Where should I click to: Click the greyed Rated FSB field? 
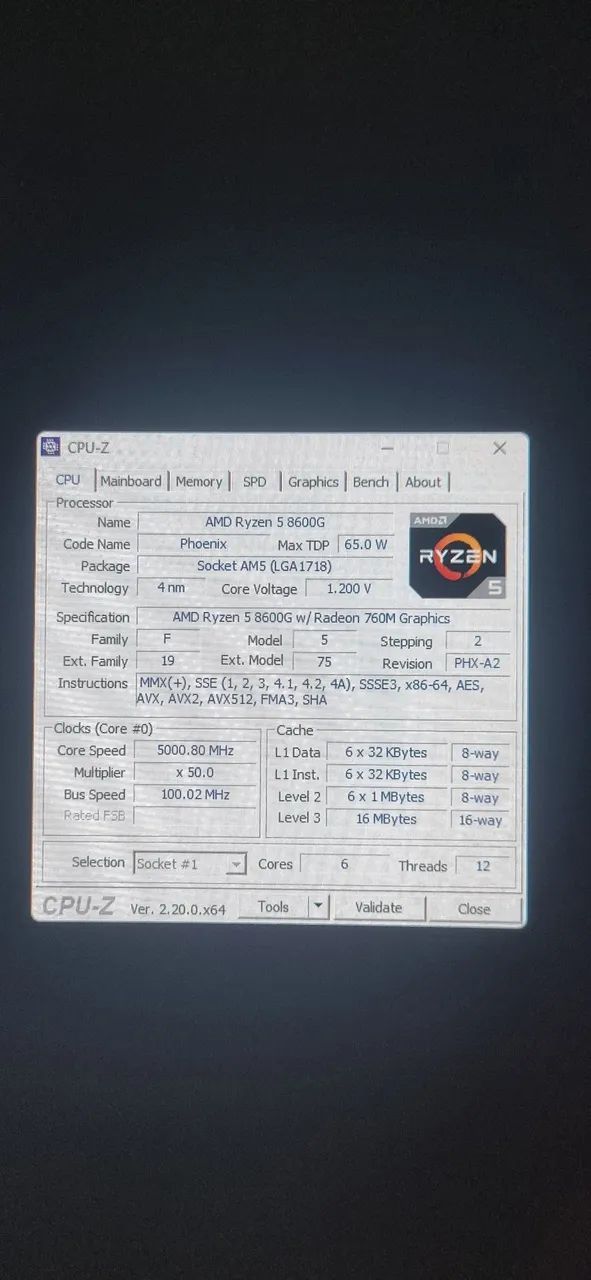(x=195, y=816)
